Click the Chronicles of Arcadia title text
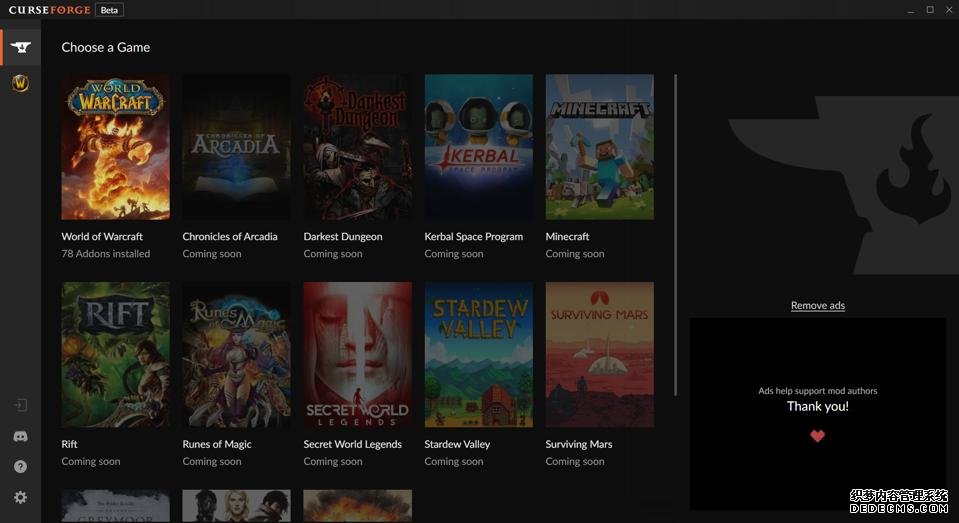959x523 pixels. [x=230, y=237]
